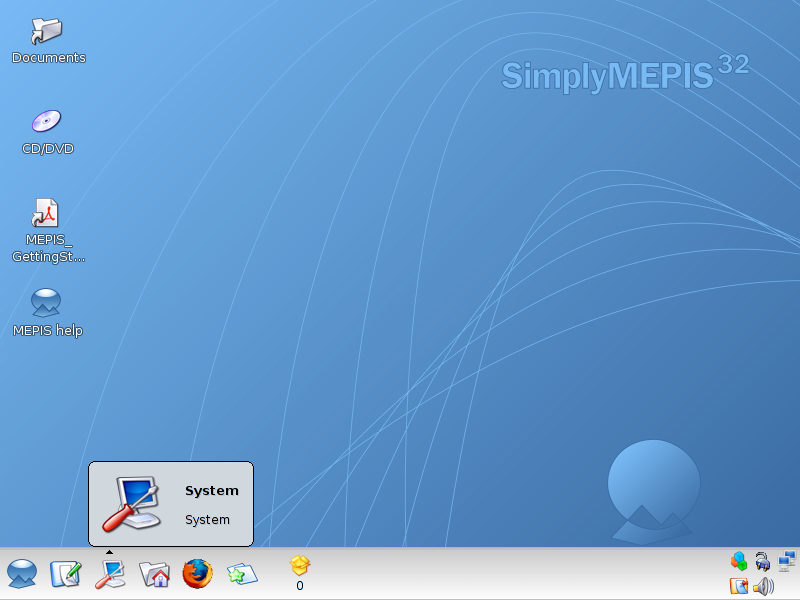Open the speaker volume control
The width and height of the screenshot is (800, 600).
pos(763,586)
